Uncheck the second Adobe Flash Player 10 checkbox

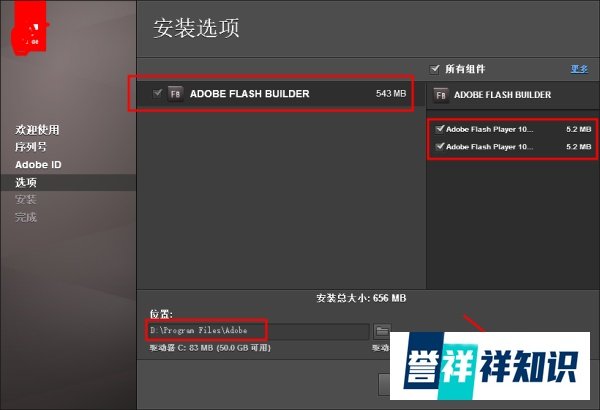[x=440, y=146]
